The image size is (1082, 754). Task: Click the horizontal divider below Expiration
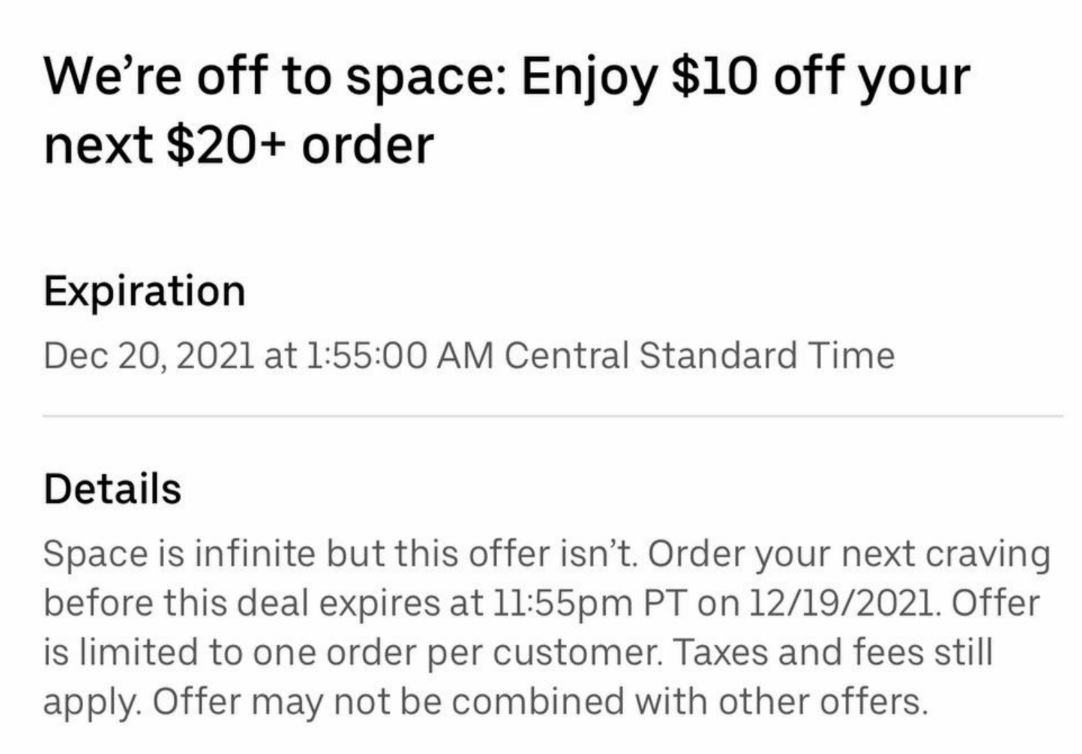553,417
